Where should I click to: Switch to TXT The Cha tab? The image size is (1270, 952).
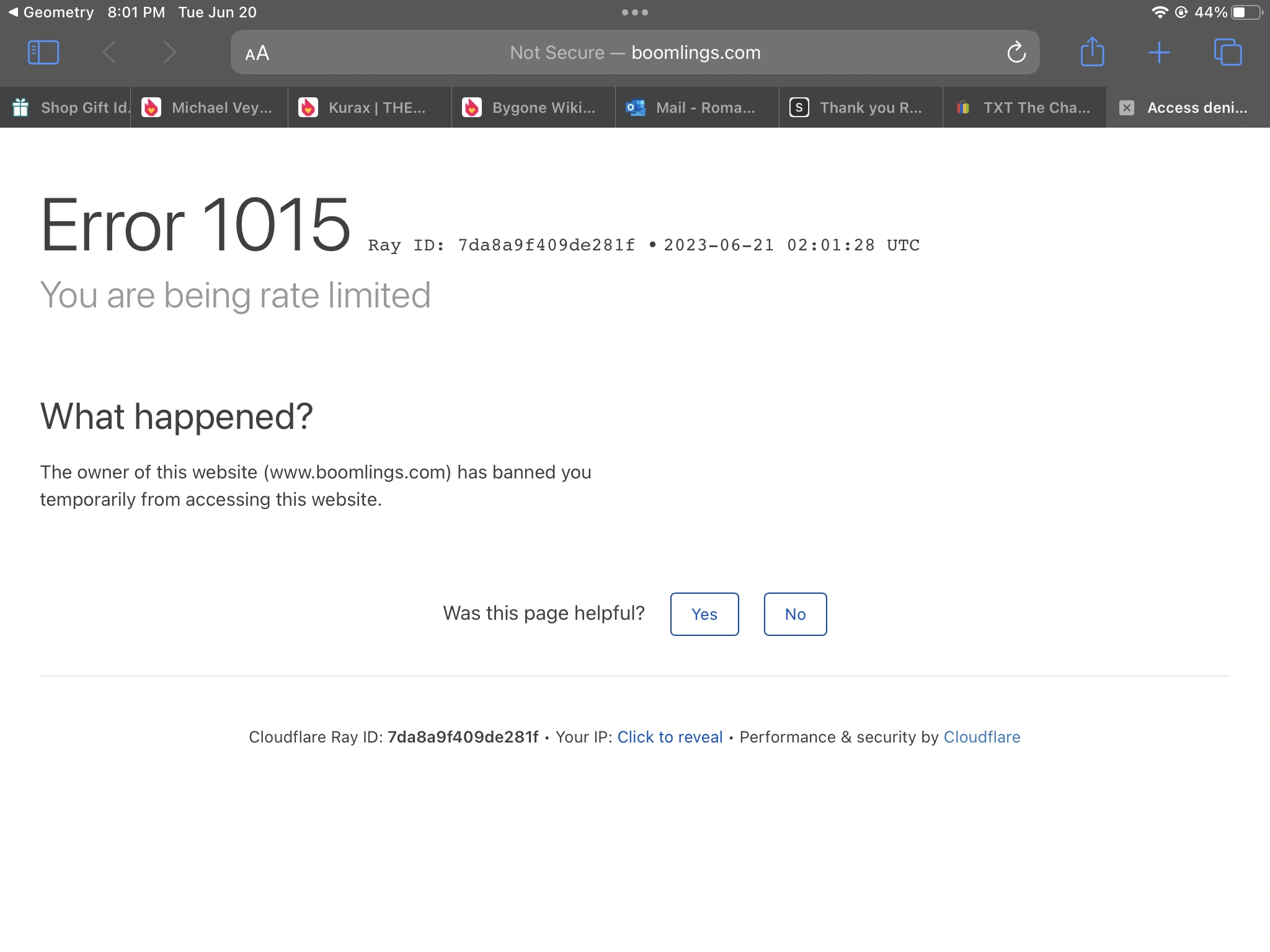pos(1036,108)
